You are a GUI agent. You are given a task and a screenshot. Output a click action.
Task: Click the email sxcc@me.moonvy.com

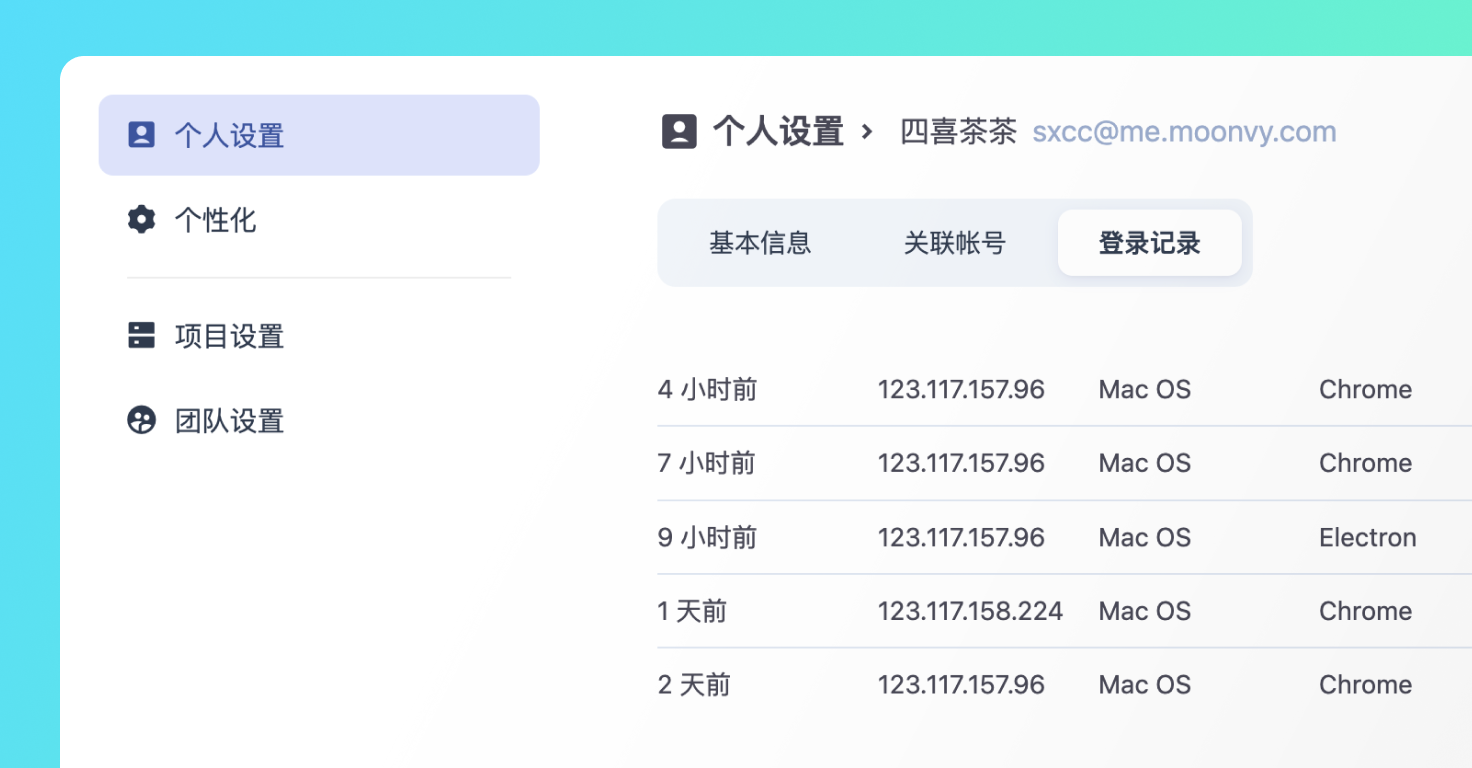[1184, 131]
